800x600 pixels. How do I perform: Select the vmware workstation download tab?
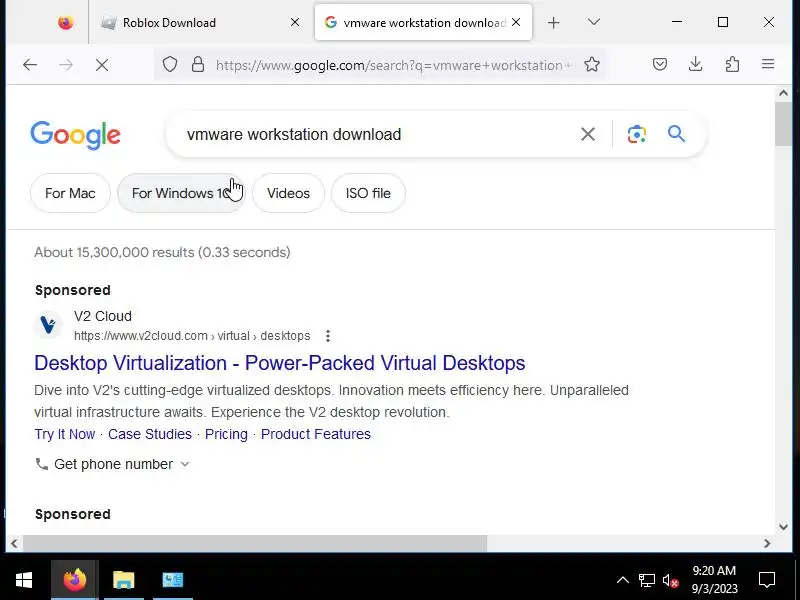pyautogui.click(x=423, y=22)
